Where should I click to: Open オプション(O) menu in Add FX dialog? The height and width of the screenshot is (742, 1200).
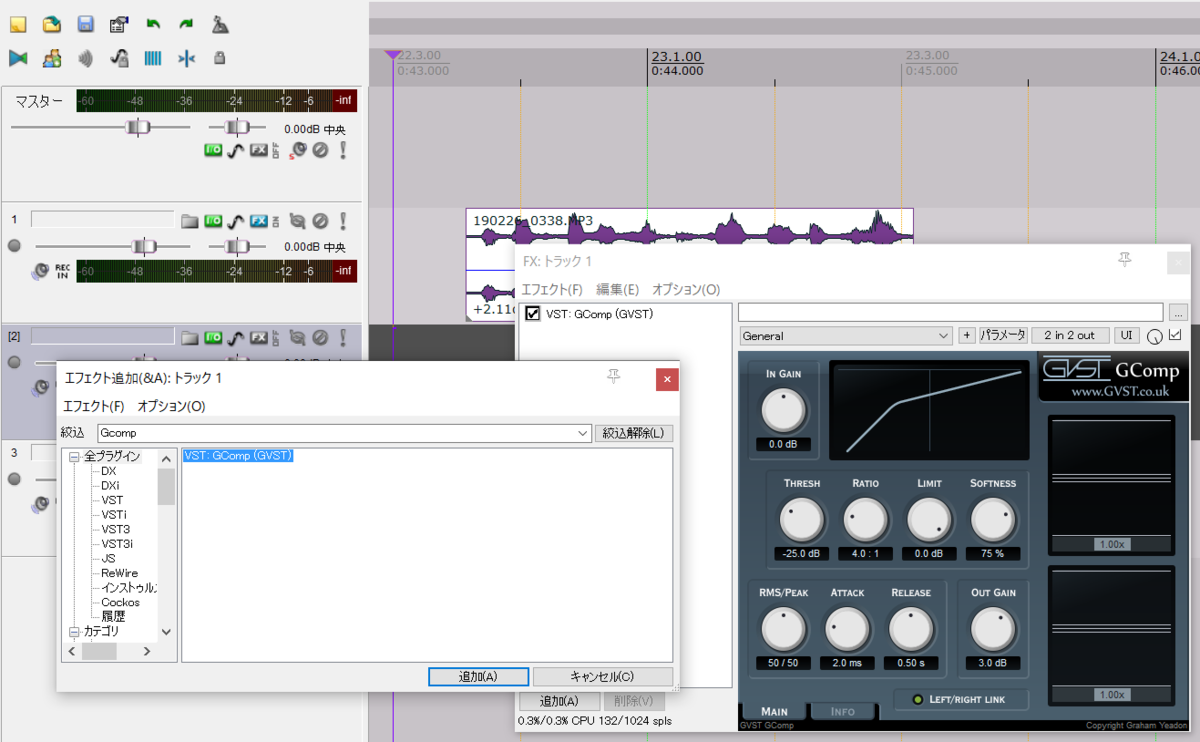tap(171, 406)
